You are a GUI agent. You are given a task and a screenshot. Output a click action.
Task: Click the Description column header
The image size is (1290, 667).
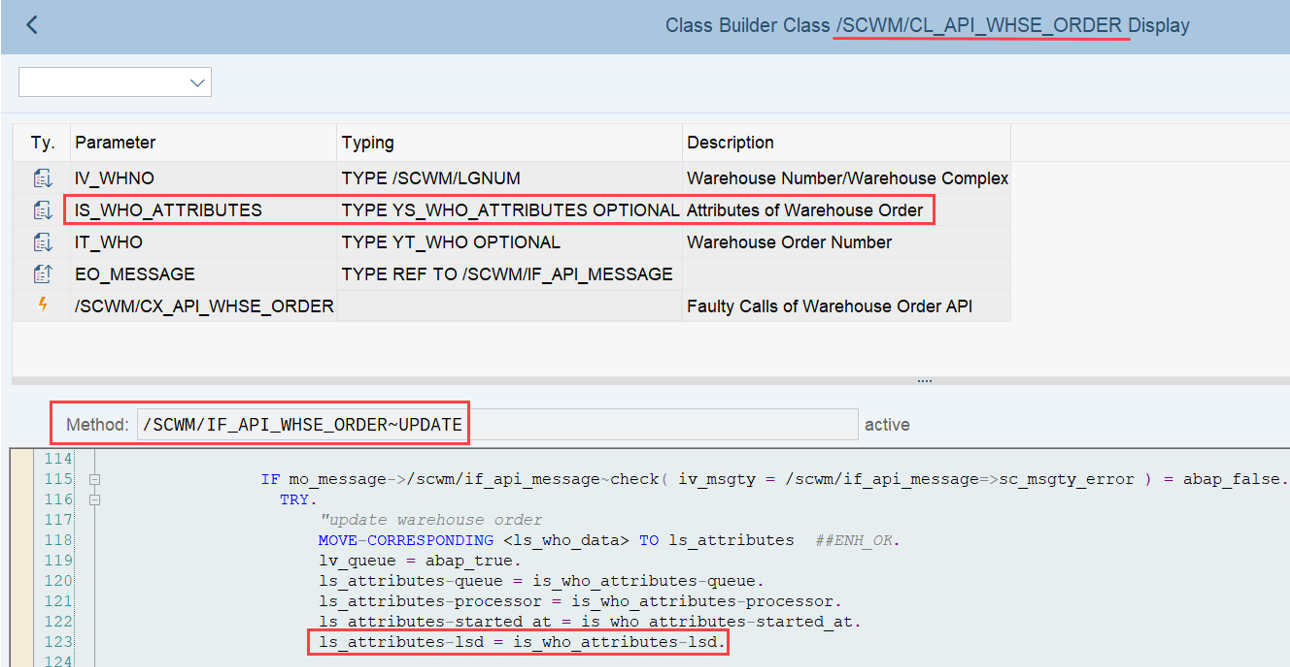(846, 143)
